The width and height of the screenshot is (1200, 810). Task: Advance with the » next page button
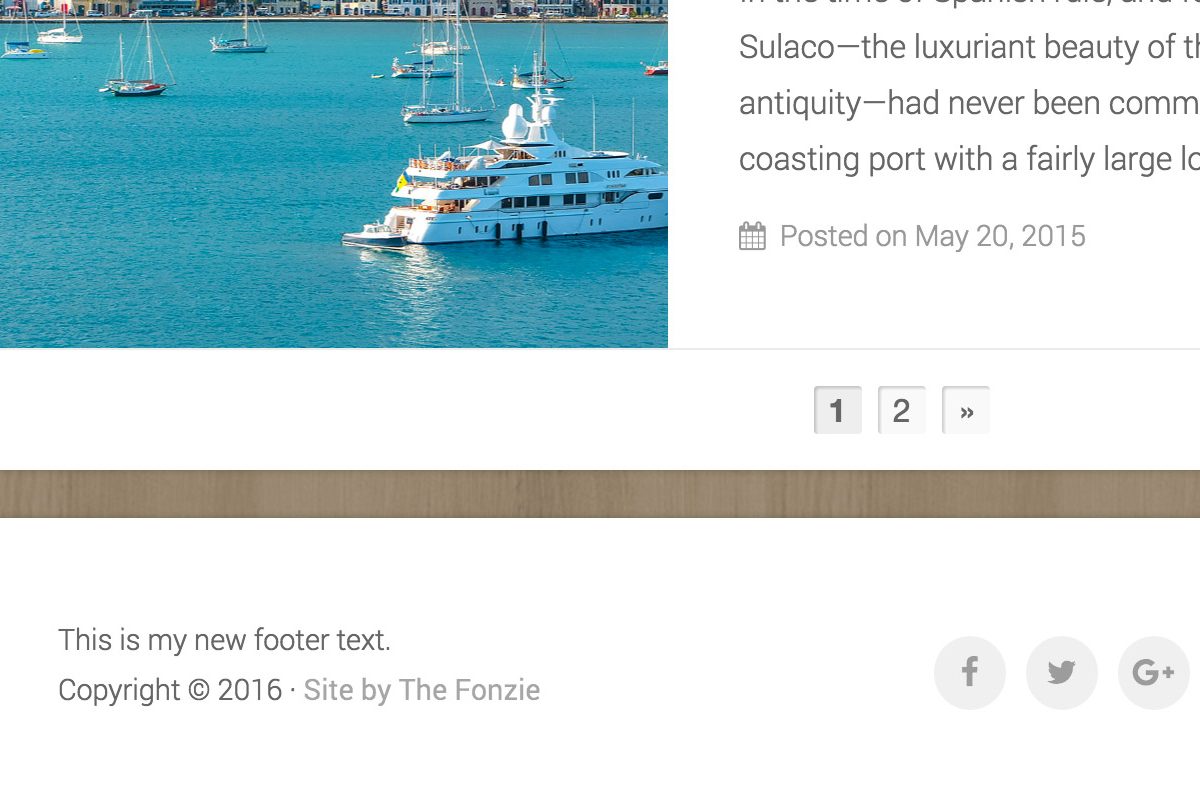(x=966, y=410)
